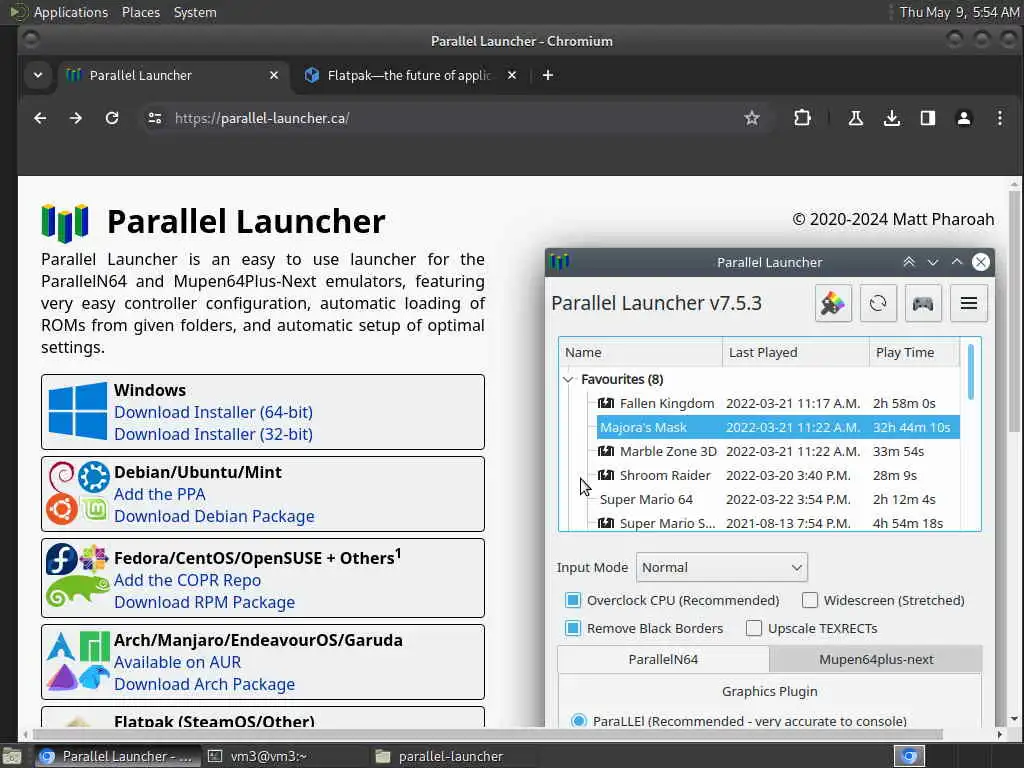Open the launcher hamburger menu

(968, 304)
